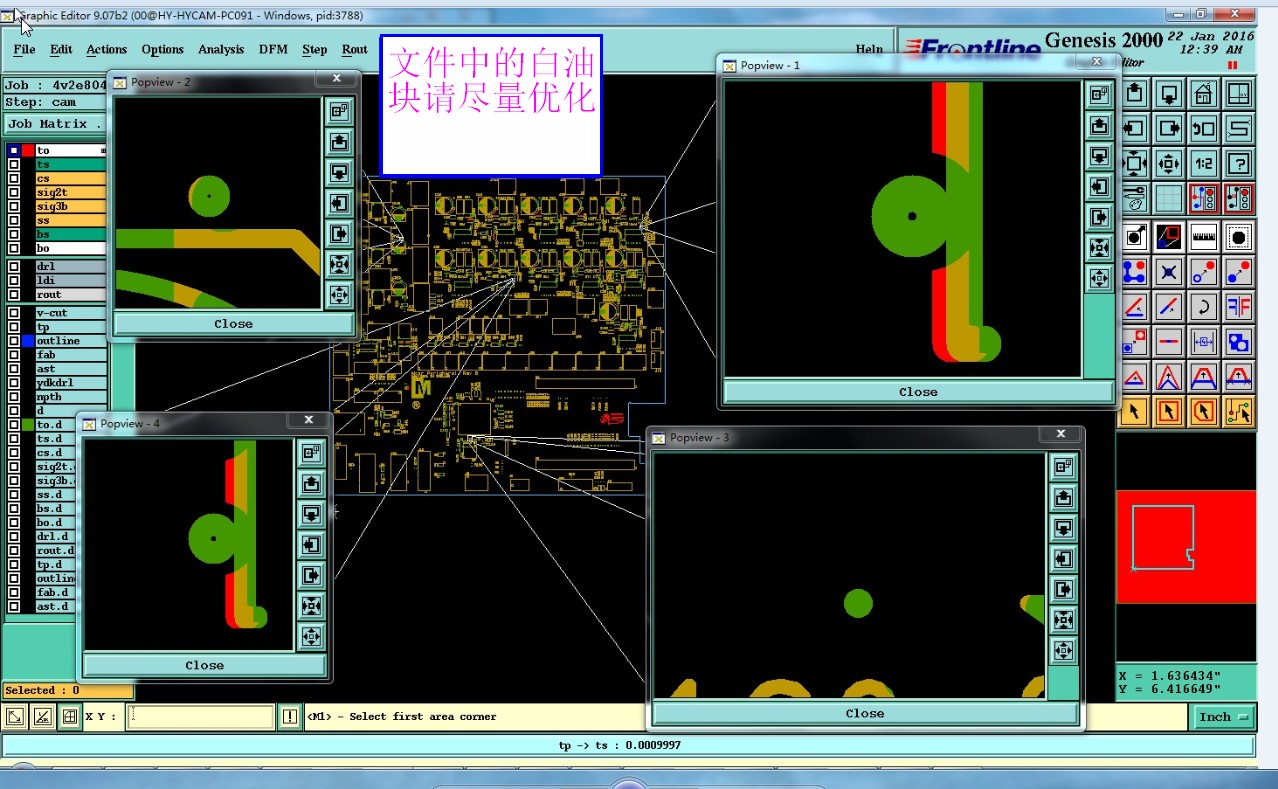Image resolution: width=1278 pixels, height=789 pixels.
Task: Toggle the 'bo' layer checkbox
Action: point(14,248)
